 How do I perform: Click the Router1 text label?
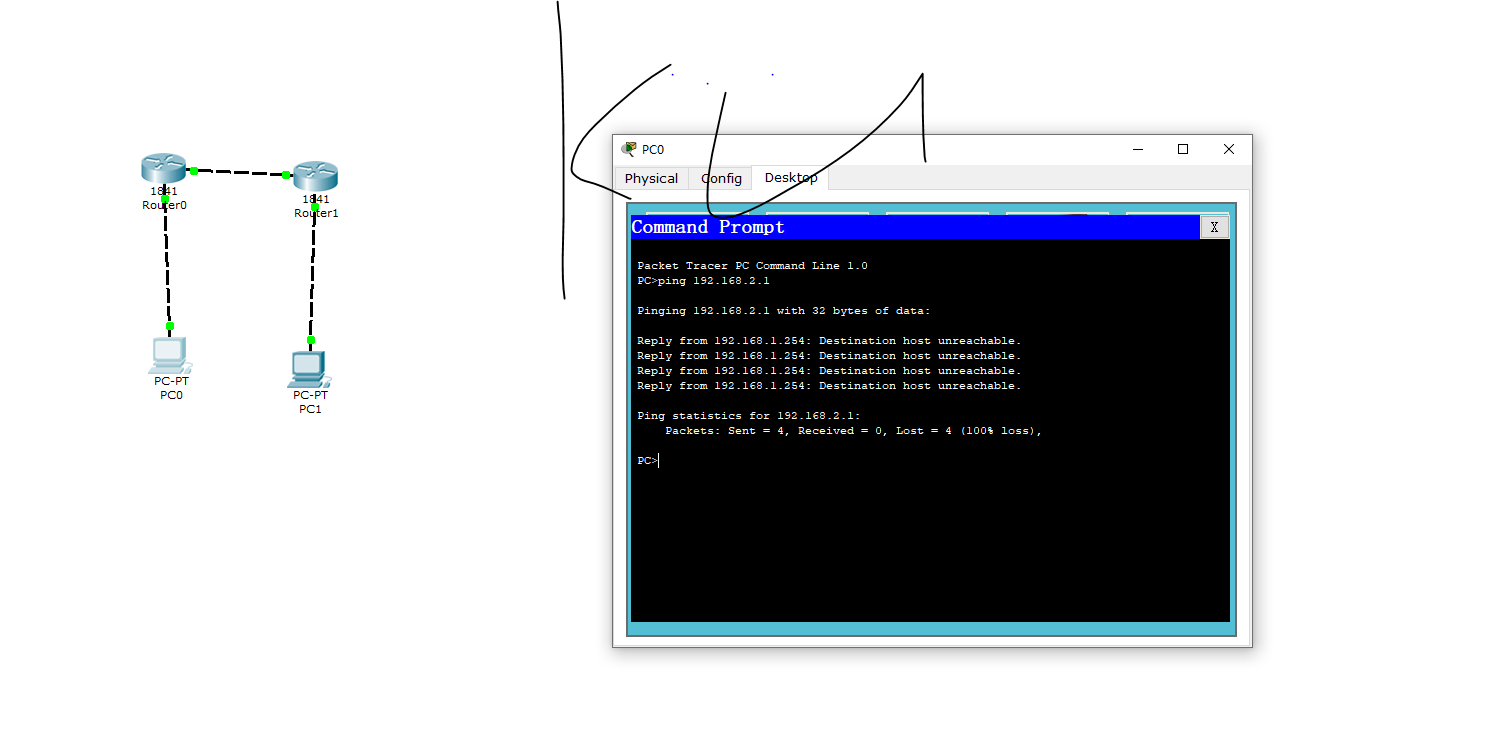click(316, 213)
